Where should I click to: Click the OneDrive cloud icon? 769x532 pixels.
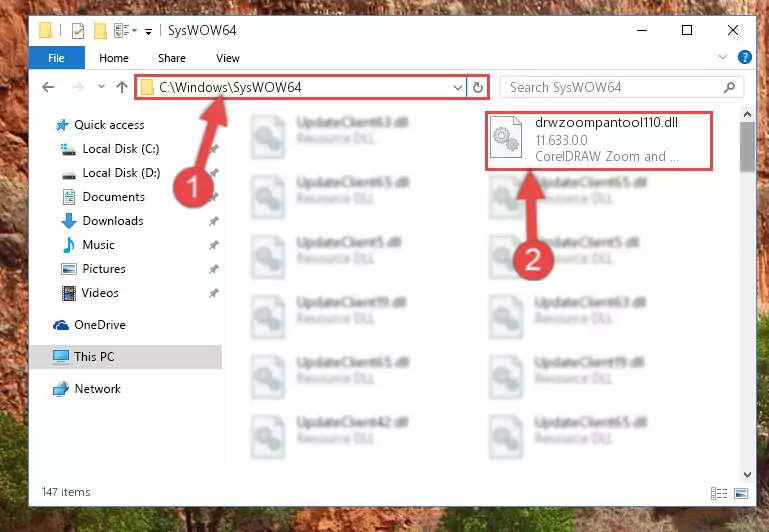(61, 325)
